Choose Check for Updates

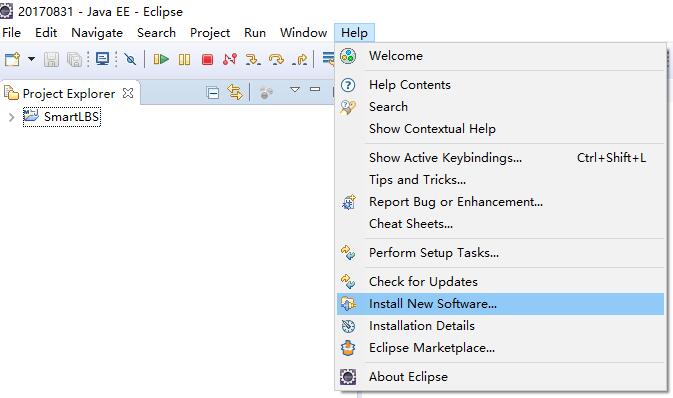pyautogui.click(x=500, y=282)
